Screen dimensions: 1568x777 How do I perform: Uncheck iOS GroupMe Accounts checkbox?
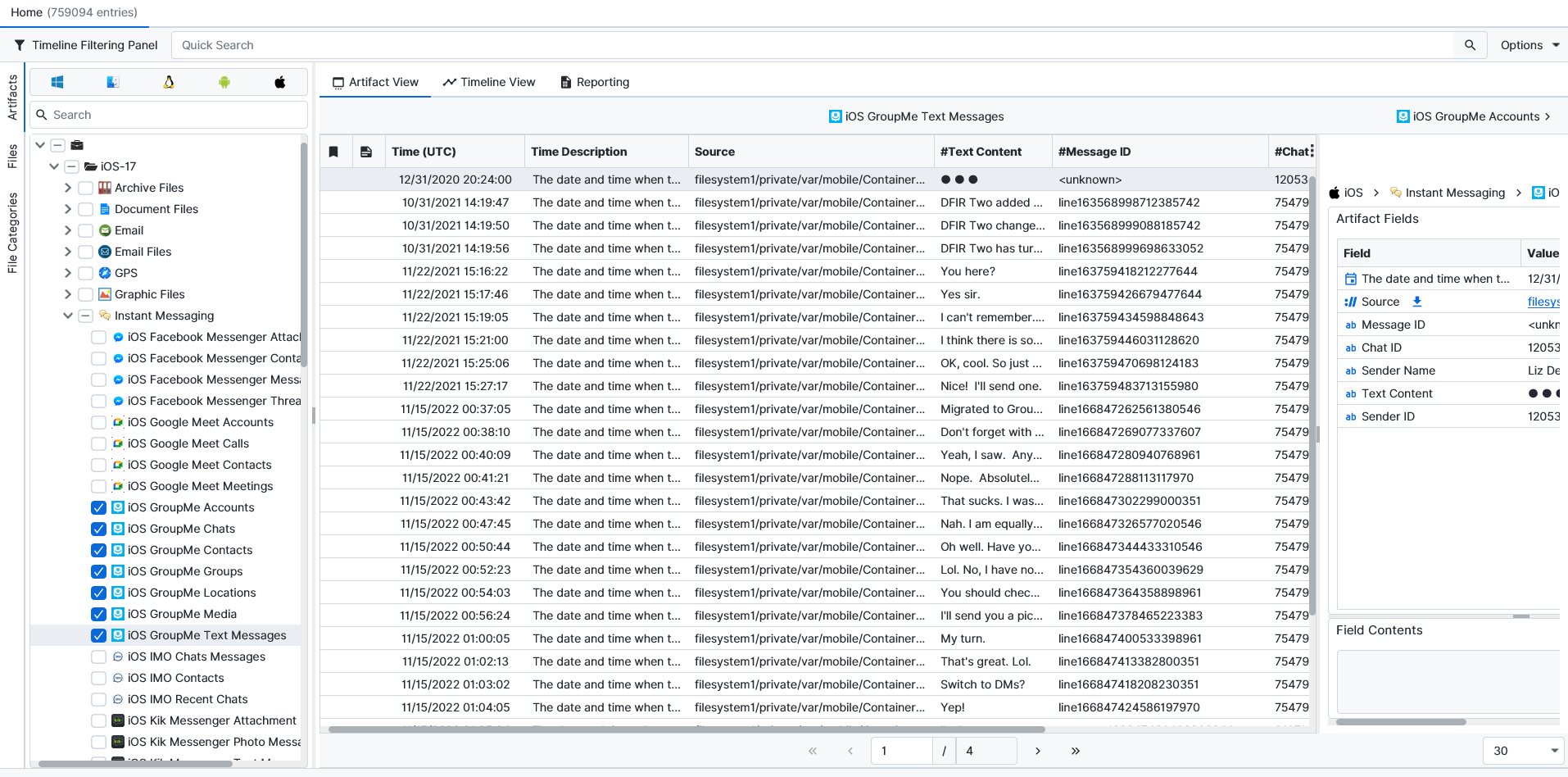coord(98,507)
